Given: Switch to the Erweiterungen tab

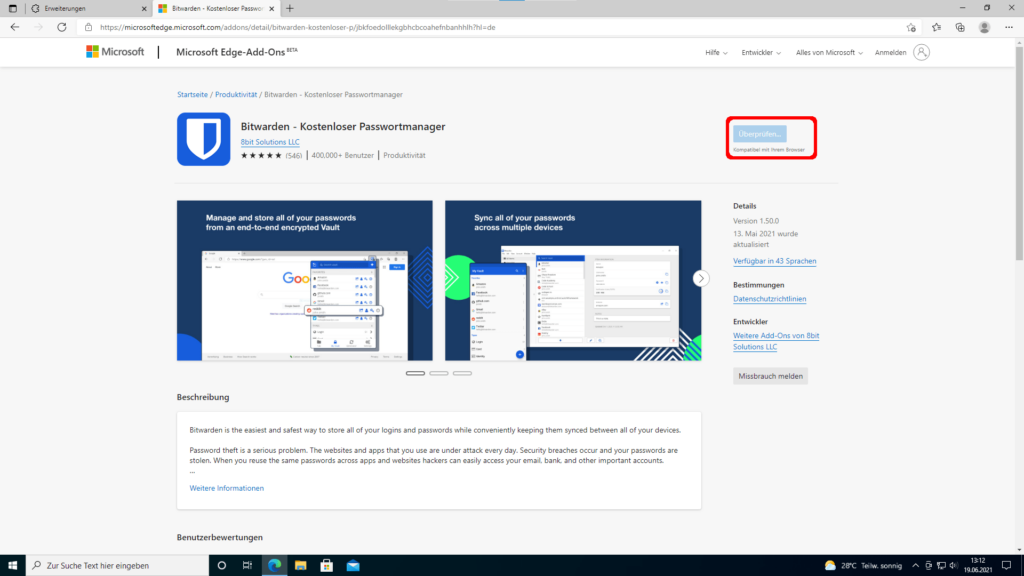Looking at the screenshot, I should [88, 8].
